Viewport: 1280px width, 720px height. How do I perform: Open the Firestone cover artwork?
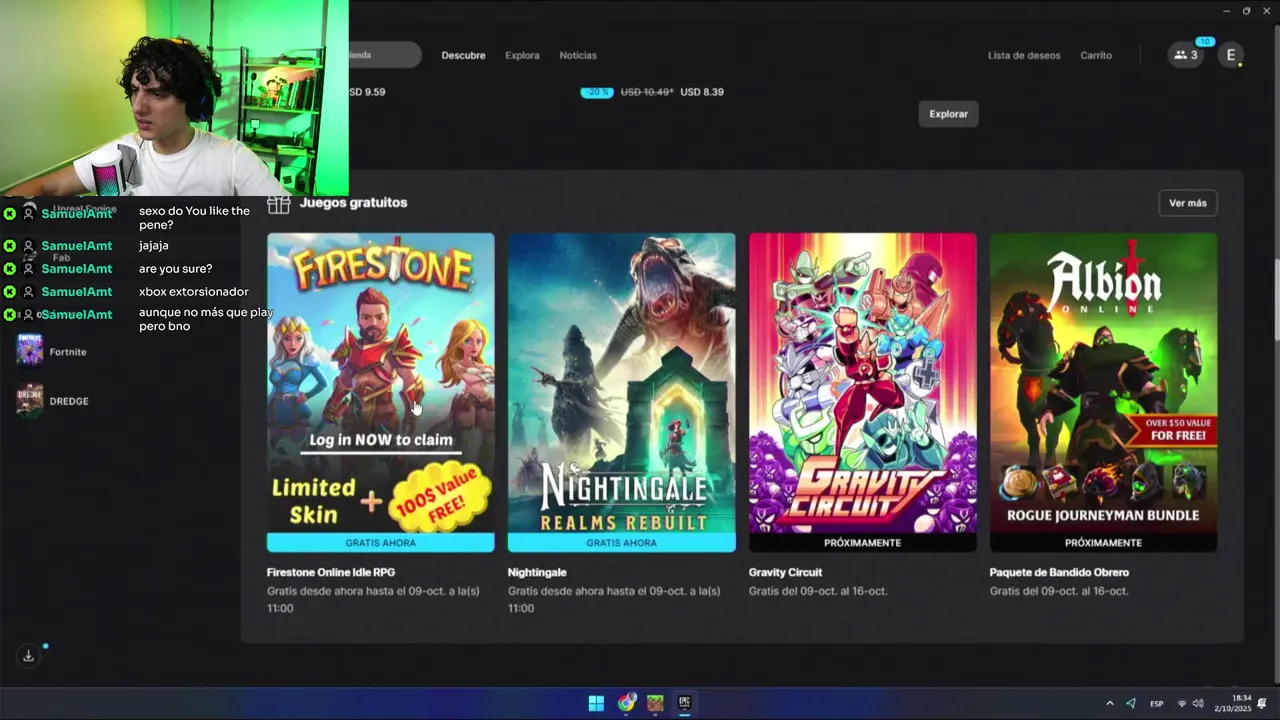380,383
